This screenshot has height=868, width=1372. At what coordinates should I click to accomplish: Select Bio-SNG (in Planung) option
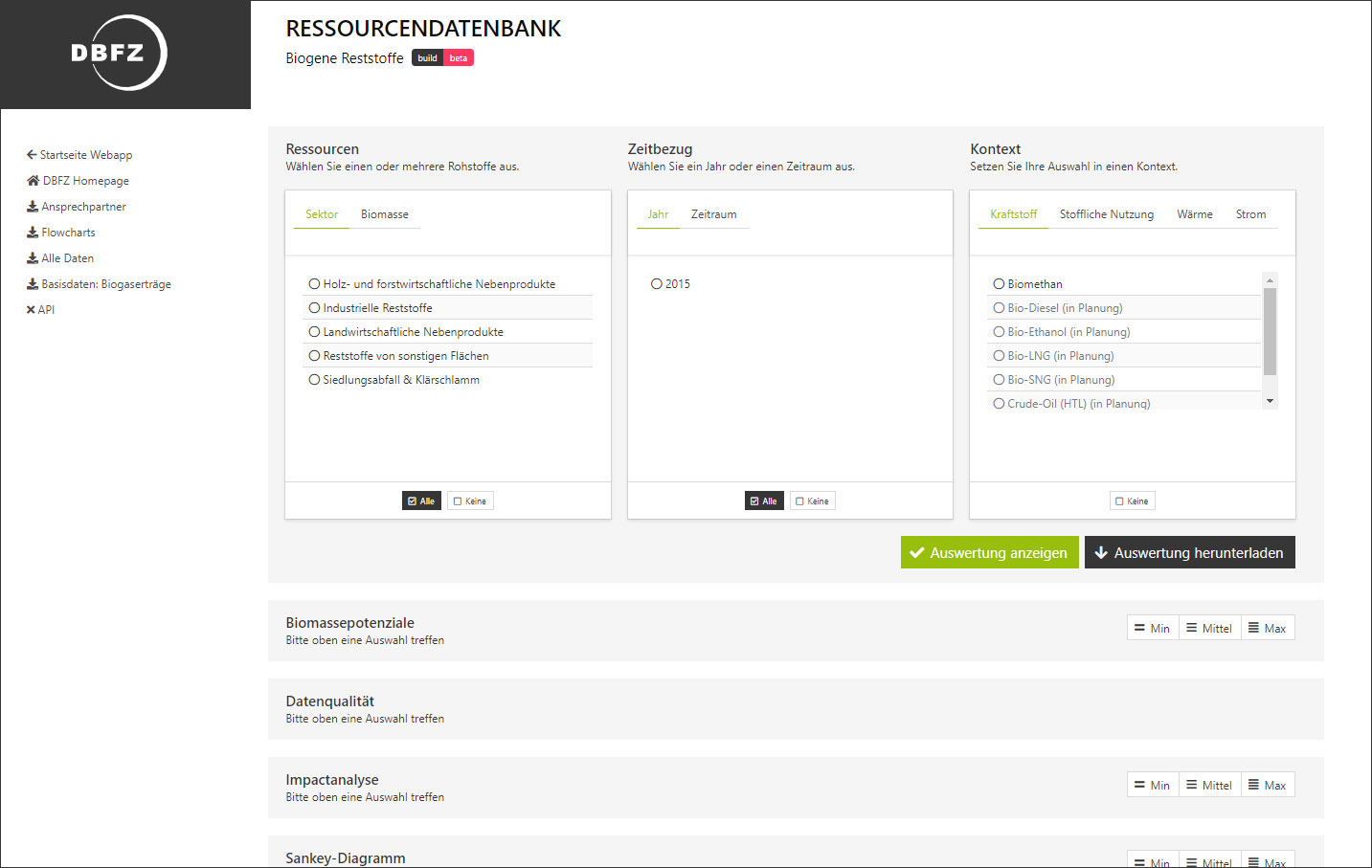[1124, 380]
